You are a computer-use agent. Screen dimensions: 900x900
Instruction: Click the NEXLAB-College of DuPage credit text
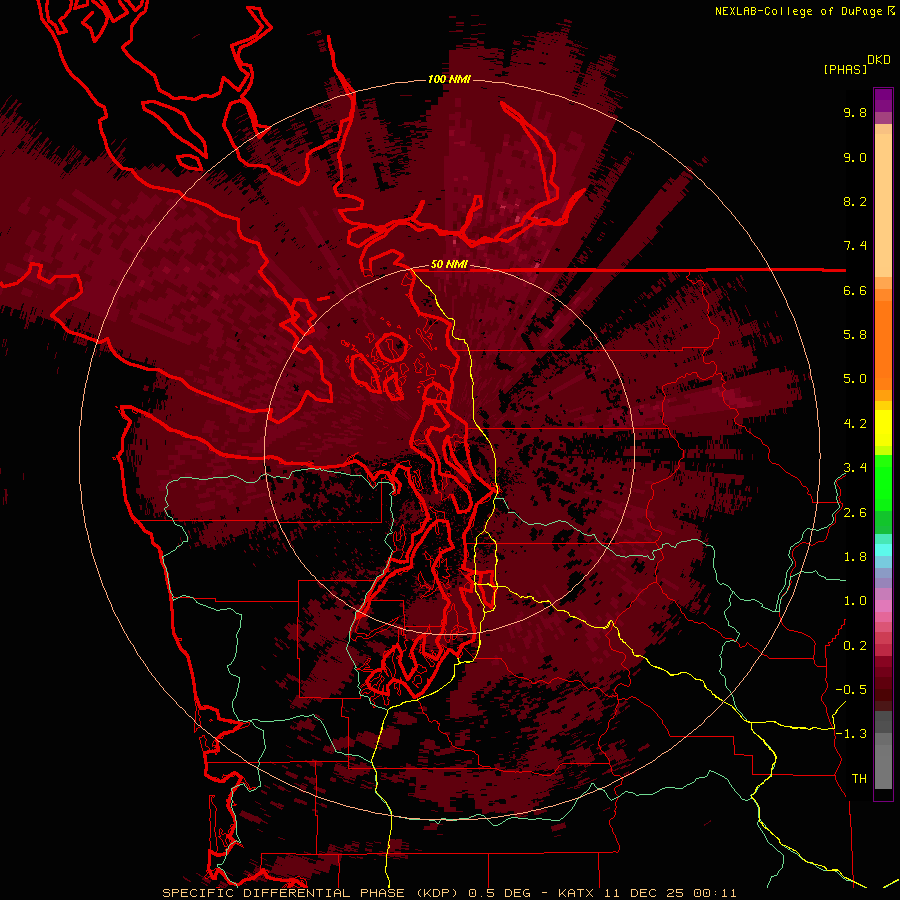tap(799, 11)
